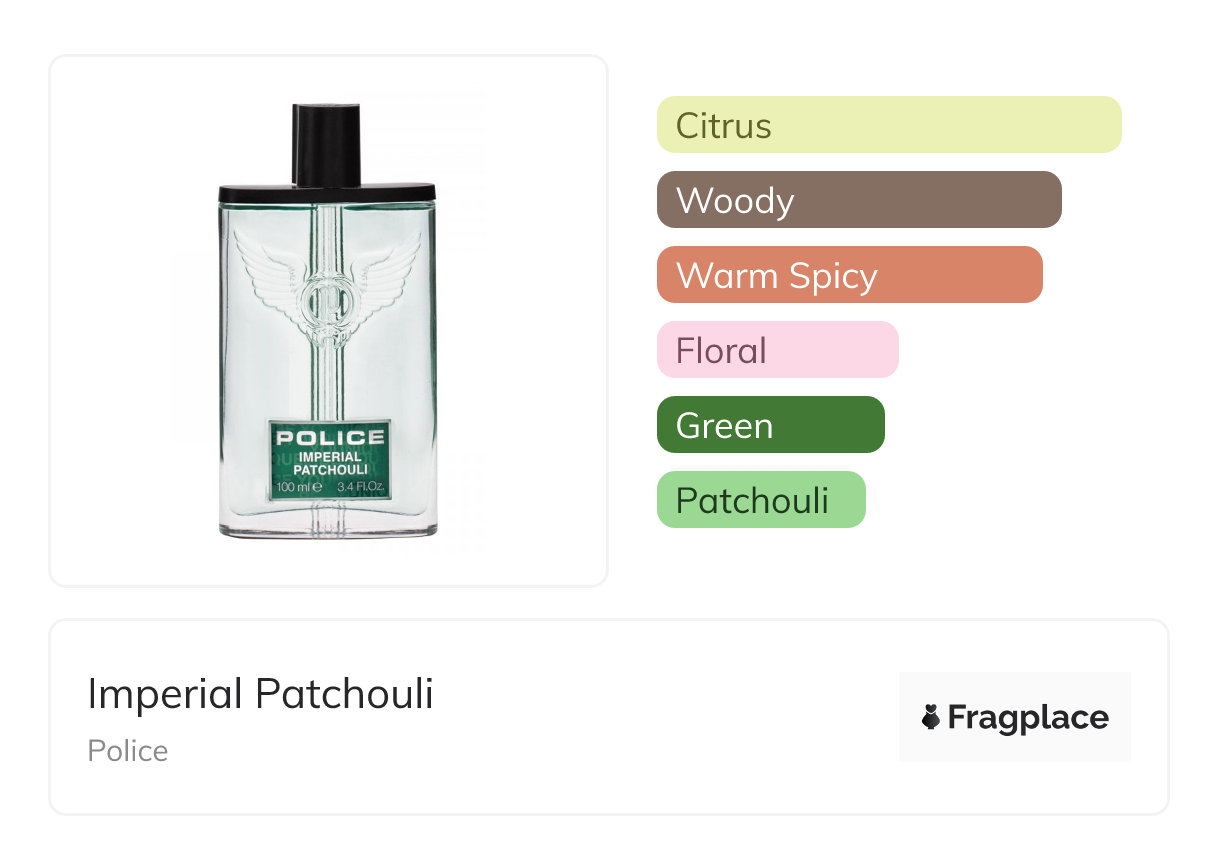Open the Fragplace logo text
This screenshot has width=1218, height=864.
[x=1028, y=718]
